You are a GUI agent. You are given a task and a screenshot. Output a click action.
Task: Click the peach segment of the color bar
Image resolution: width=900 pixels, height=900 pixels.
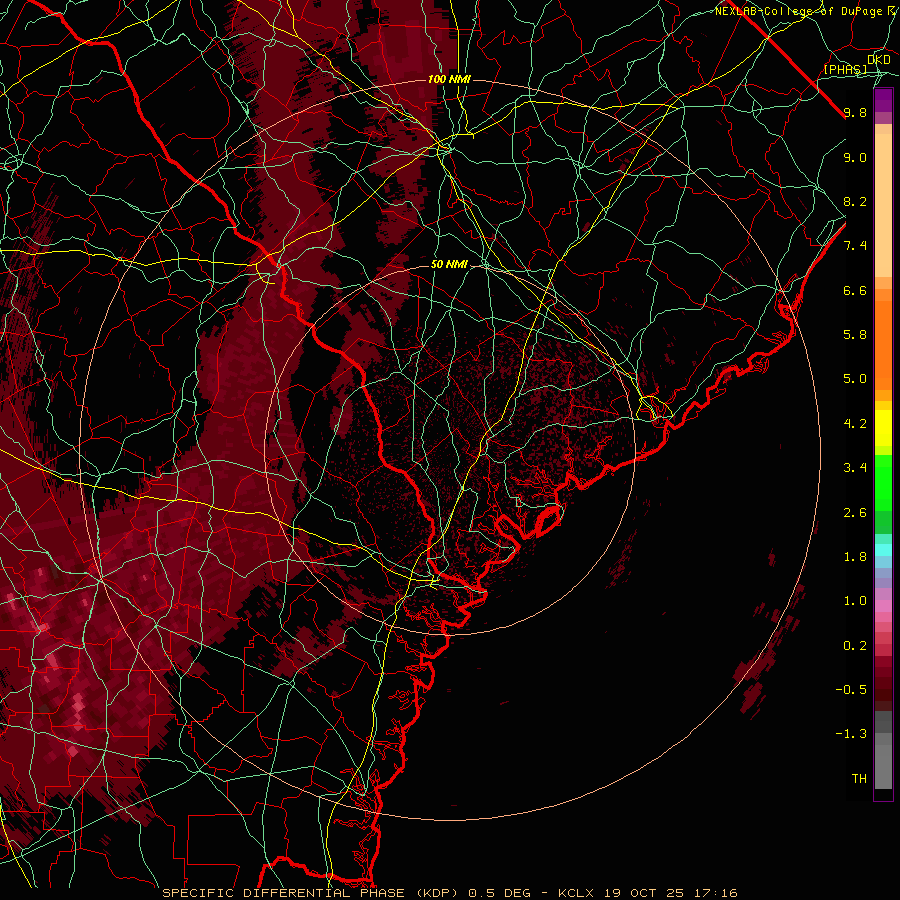tap(883, 205)
